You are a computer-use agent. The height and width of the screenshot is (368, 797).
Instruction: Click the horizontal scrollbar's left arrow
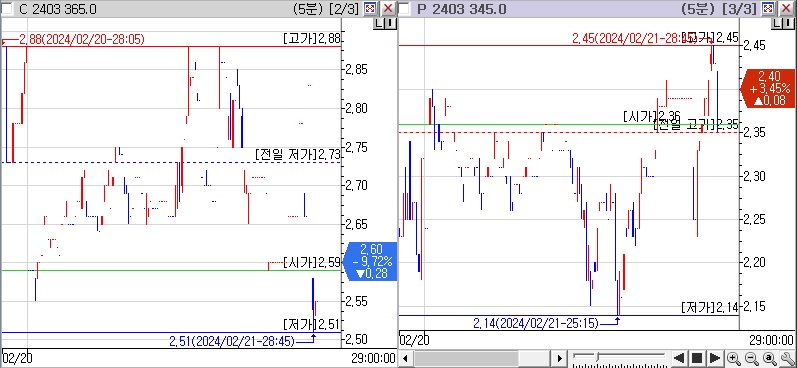tap(405, 358)
